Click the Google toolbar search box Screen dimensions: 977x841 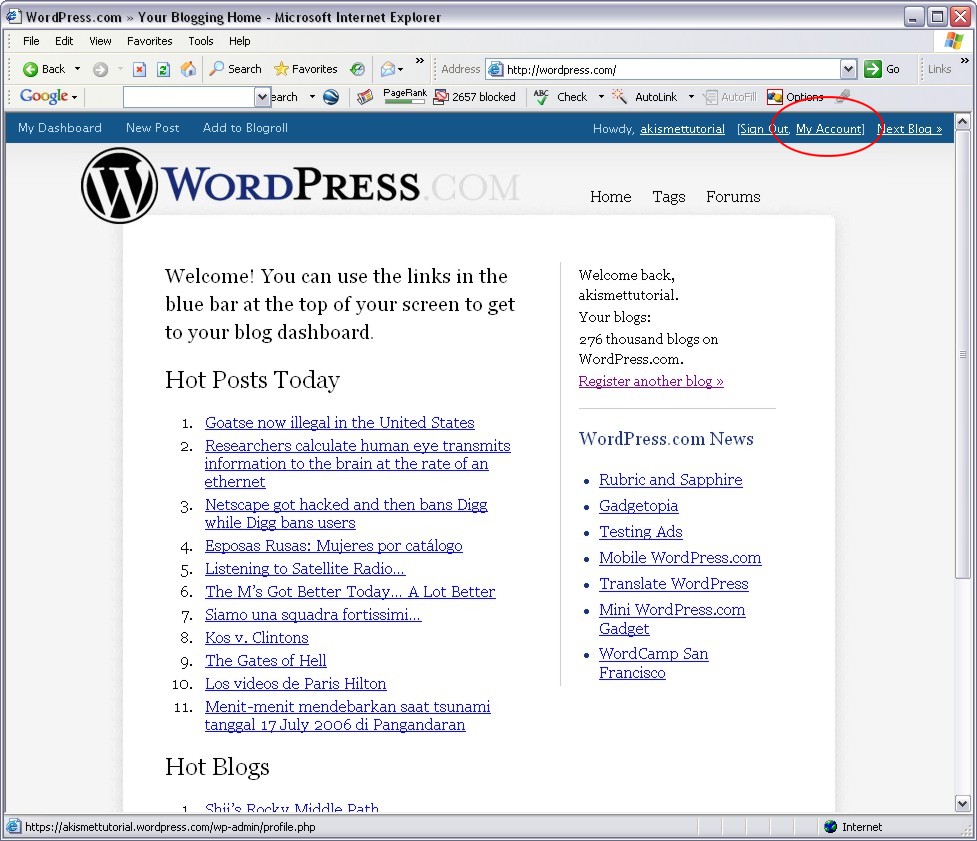pos(189,97)
